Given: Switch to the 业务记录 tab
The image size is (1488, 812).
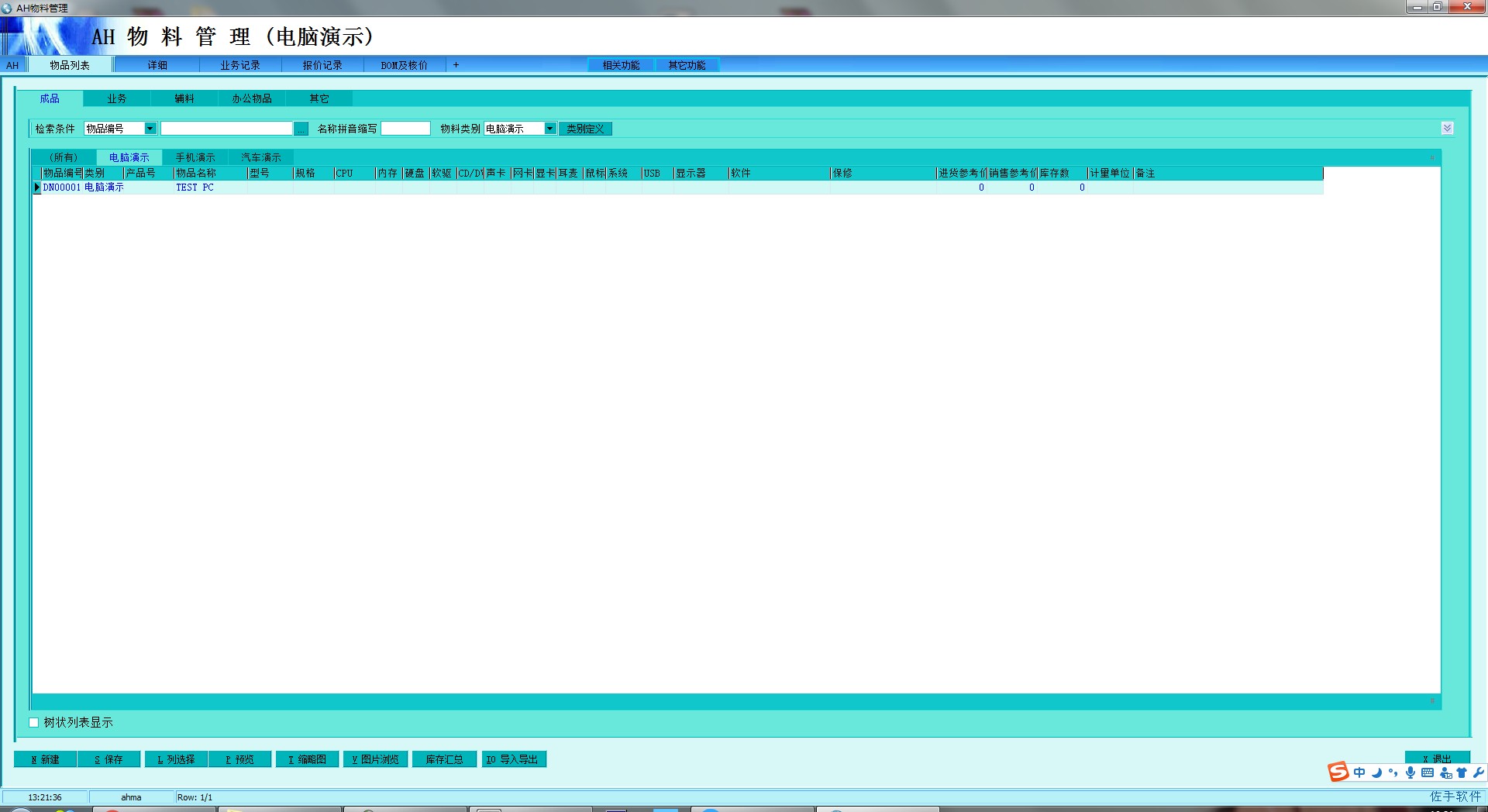Looking at the screenshot, I should [240, 65].
